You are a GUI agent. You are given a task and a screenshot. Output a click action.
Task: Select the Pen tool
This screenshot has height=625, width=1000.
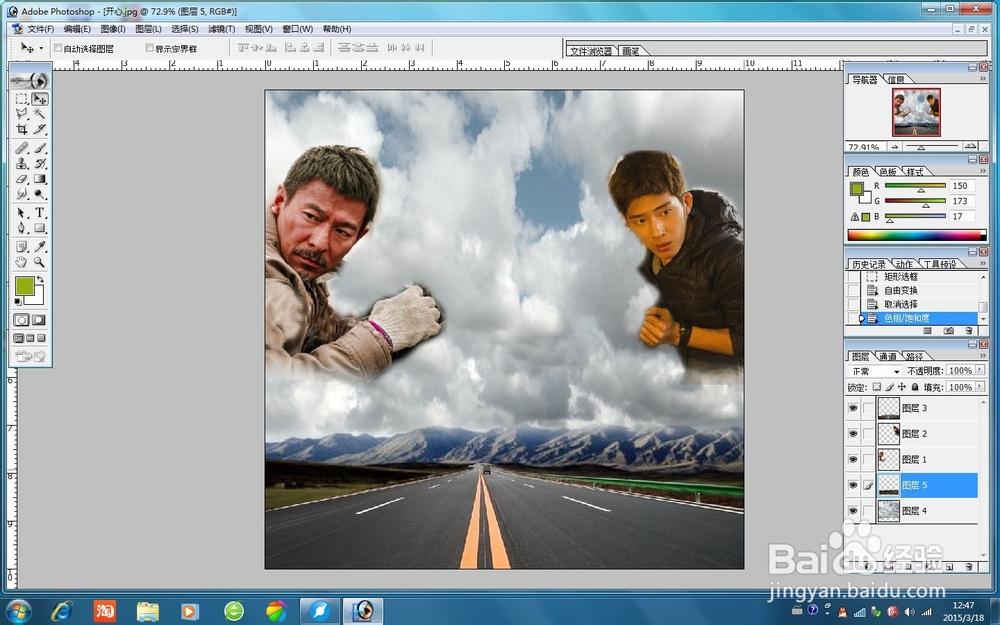(22, 228)
